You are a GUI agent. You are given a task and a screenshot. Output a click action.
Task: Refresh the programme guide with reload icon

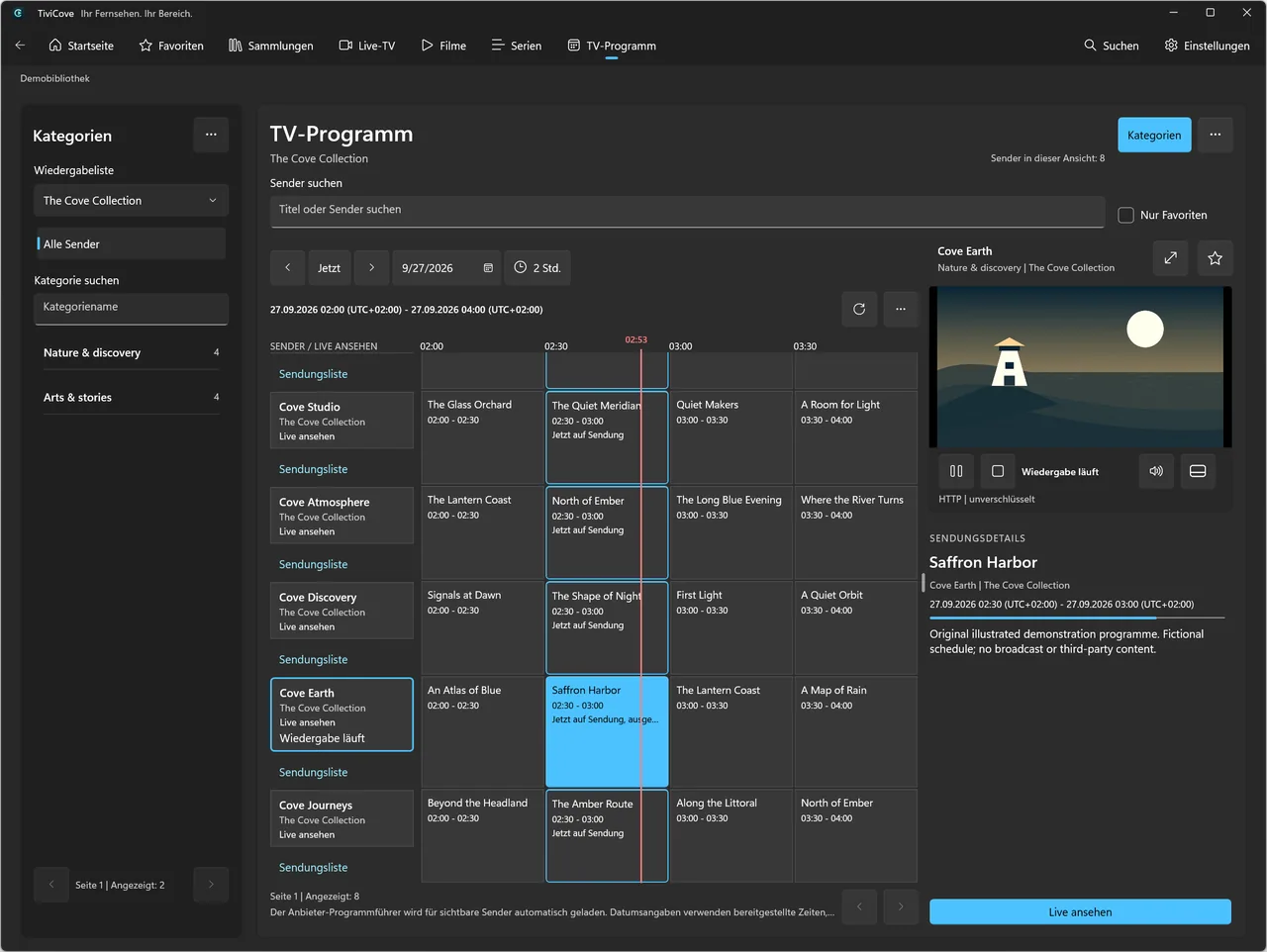(859, 309)
